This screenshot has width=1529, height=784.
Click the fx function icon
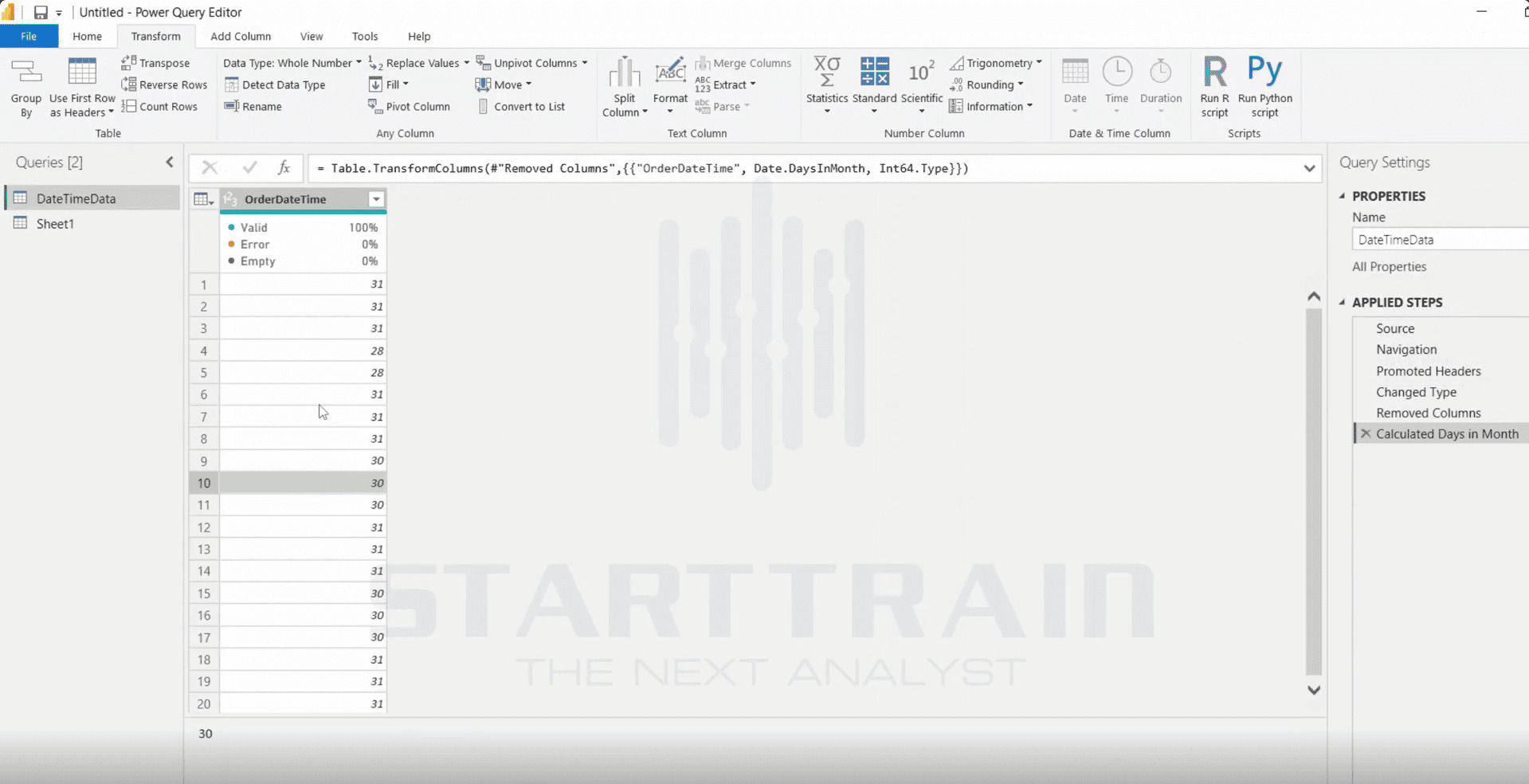click(284, 167)
